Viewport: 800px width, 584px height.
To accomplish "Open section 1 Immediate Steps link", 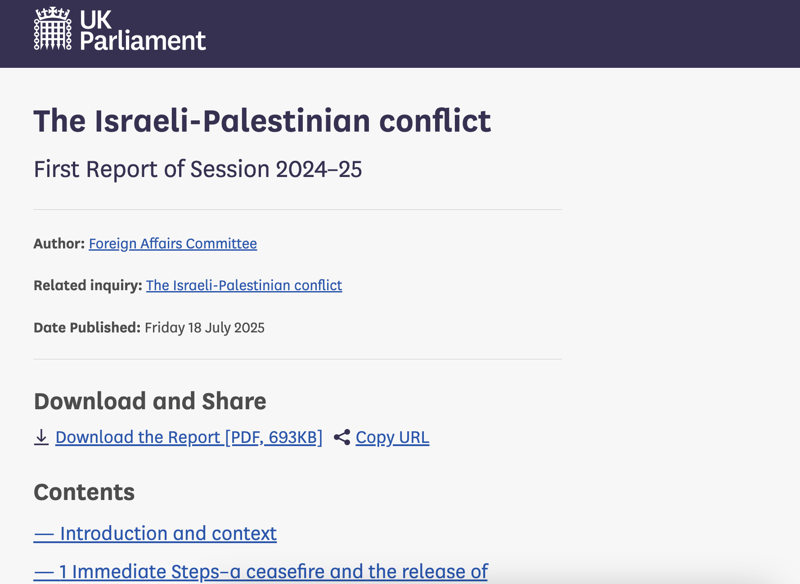I will pos(261,571).
